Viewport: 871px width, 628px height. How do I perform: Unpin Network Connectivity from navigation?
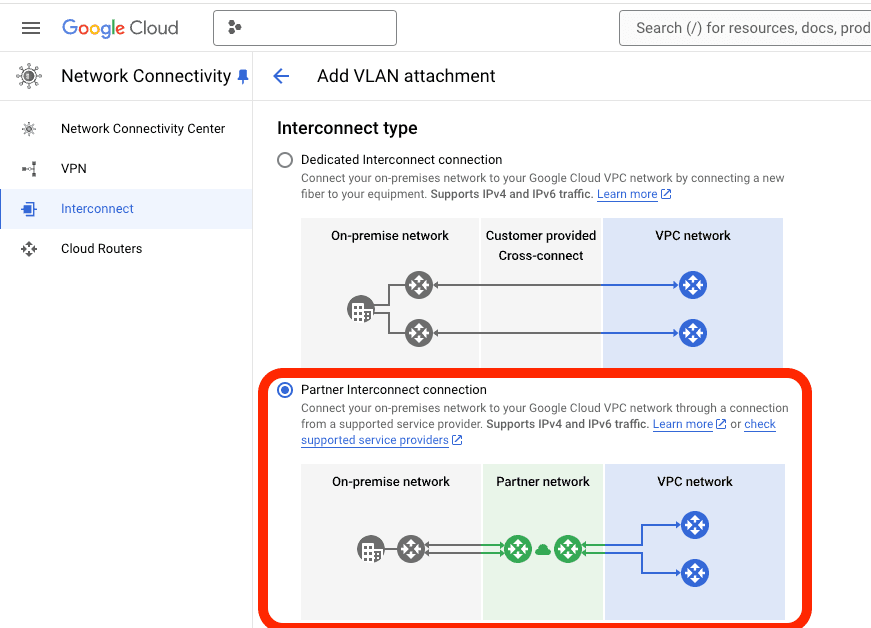point(242,75)
